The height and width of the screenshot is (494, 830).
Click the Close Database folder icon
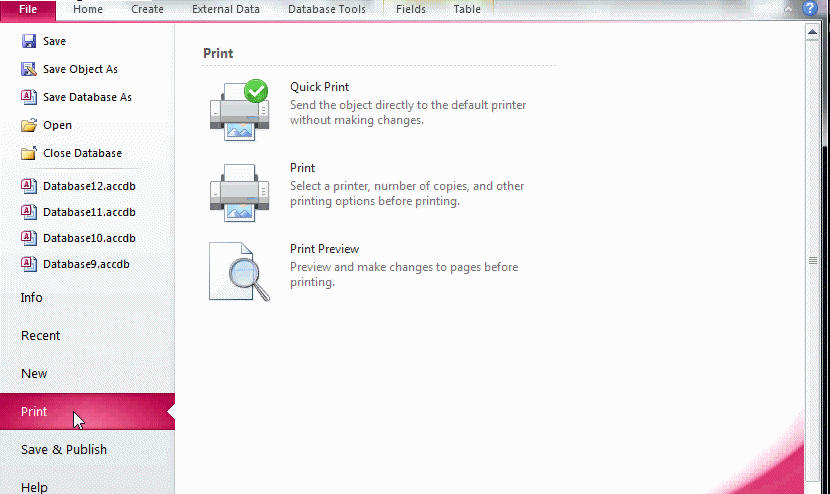pos(29,153)
